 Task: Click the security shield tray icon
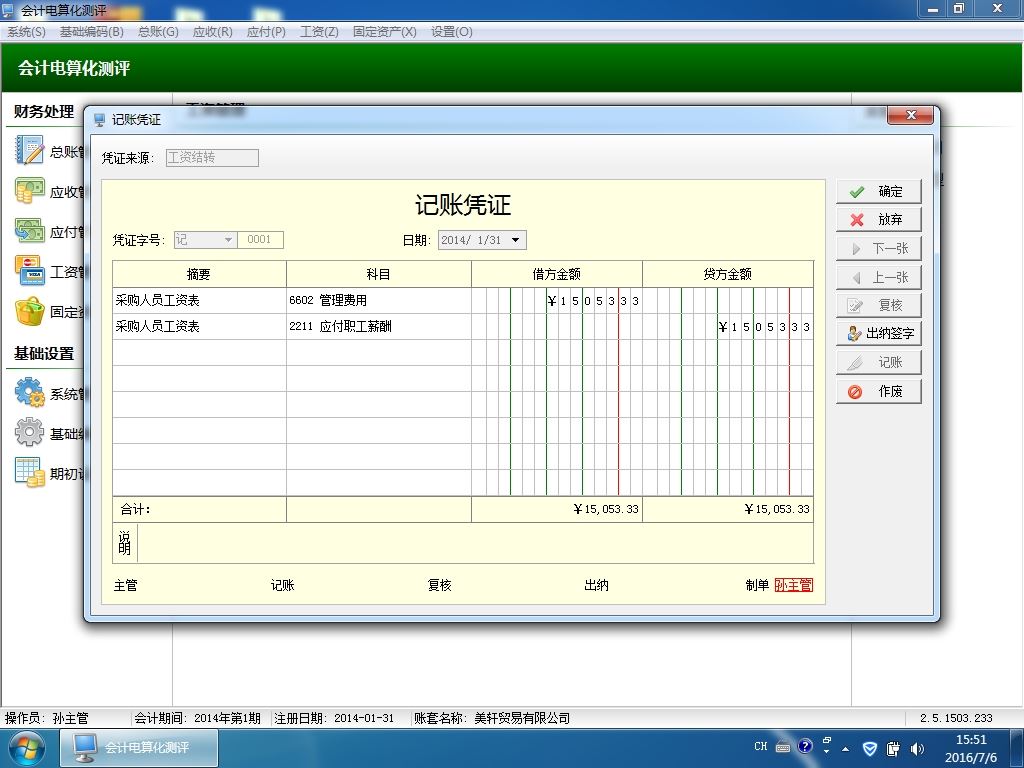(x=870, y=748)
